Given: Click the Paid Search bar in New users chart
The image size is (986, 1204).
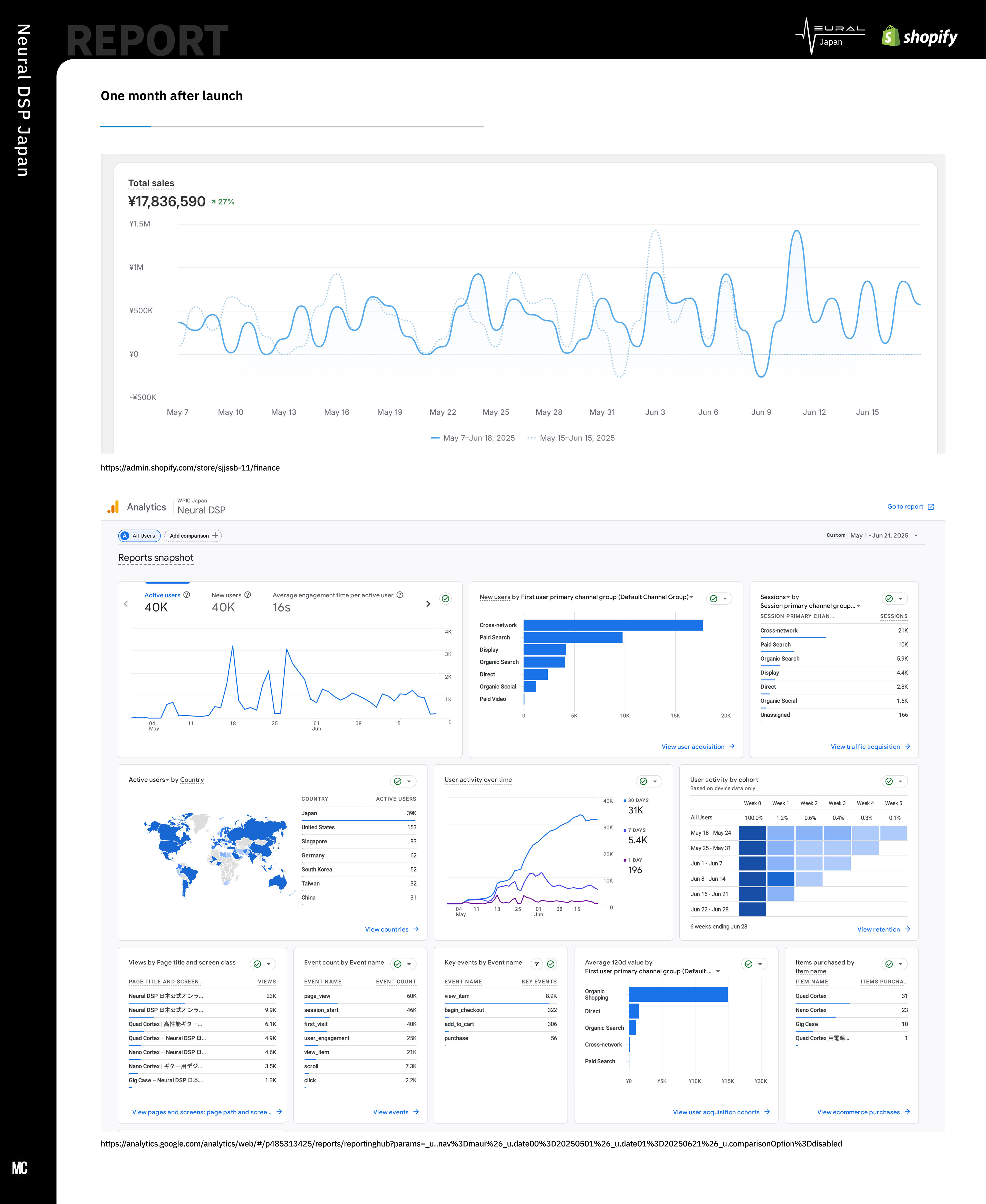Looking at the screenshot, I should [573, 637].
